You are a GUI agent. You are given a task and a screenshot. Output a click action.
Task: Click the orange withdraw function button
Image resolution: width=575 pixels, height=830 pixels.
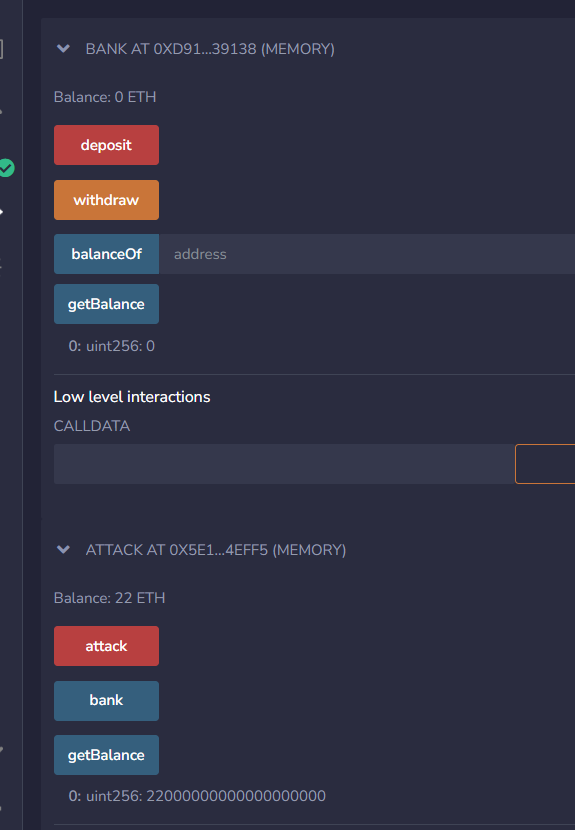(106, 200)
